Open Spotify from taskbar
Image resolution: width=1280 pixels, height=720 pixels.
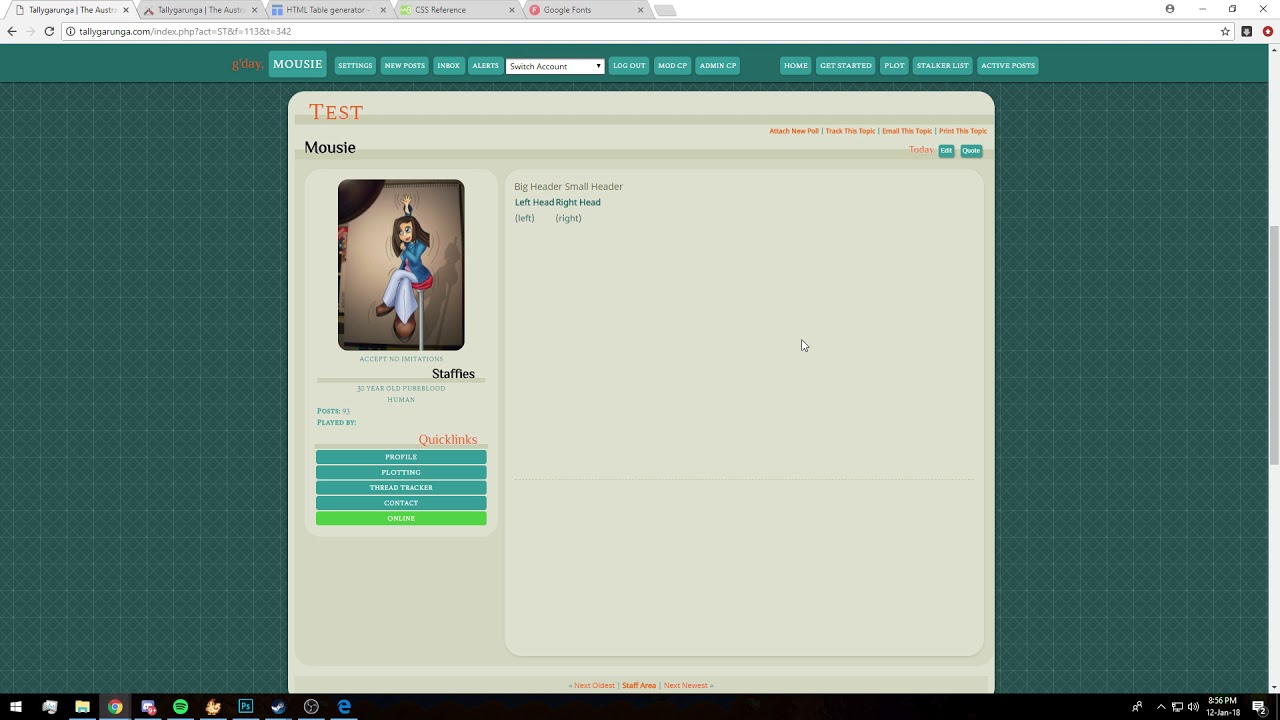click(x=180, y=707)
